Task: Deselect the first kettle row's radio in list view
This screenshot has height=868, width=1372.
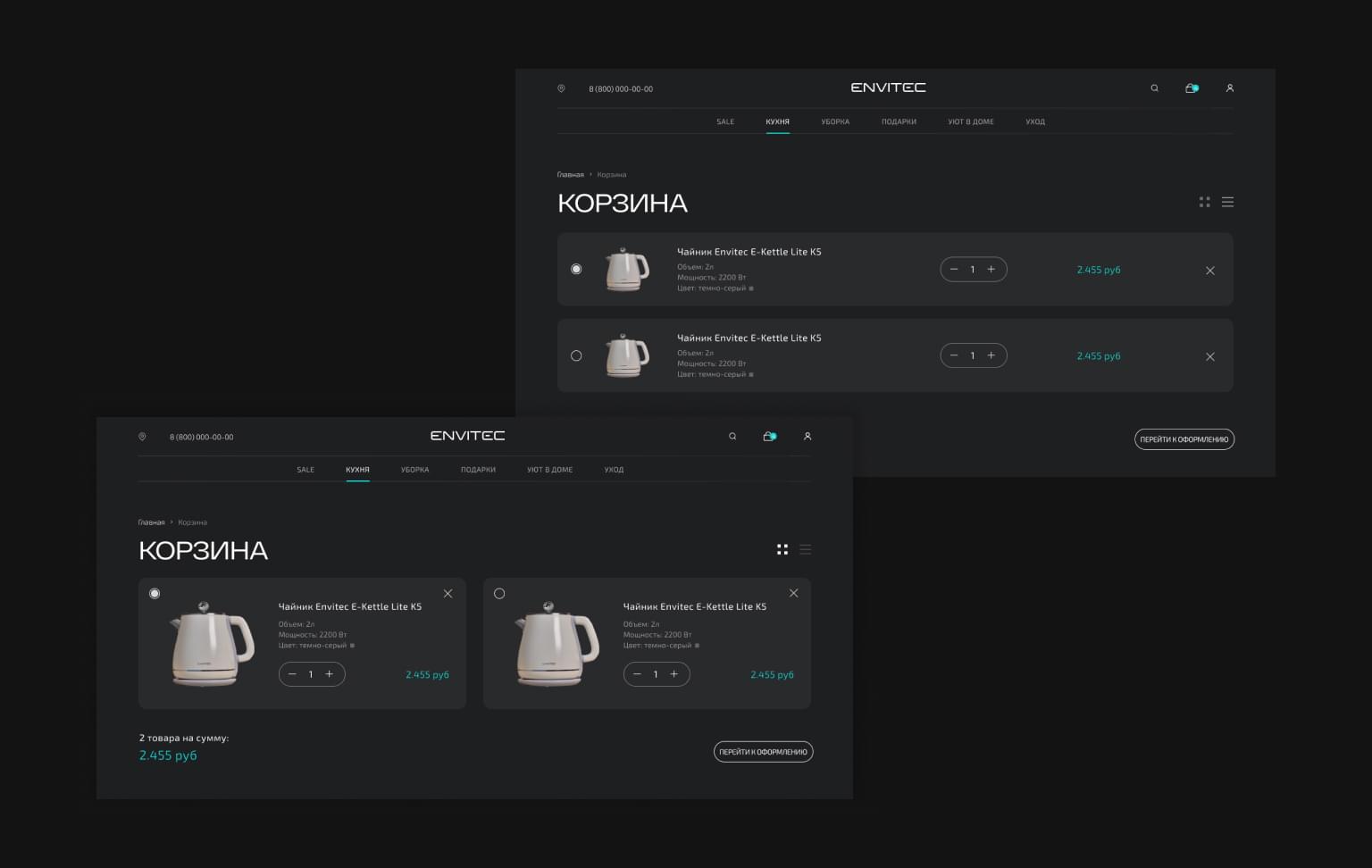Action: pyautogui.click(x=576, y=270)
